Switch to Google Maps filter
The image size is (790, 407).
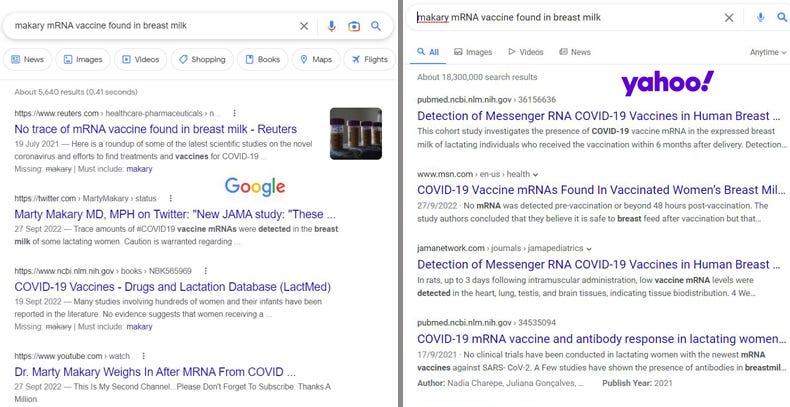(x=316, y=59)
